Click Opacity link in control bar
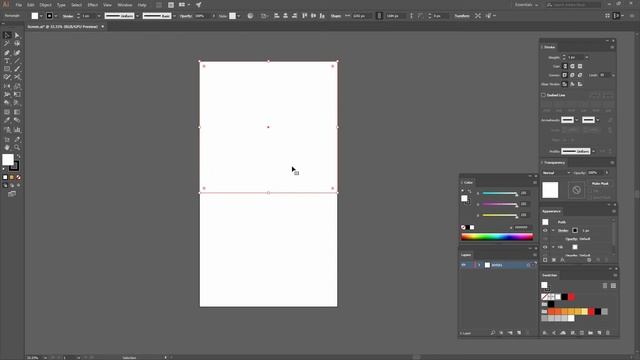 [x=186, y=16]
